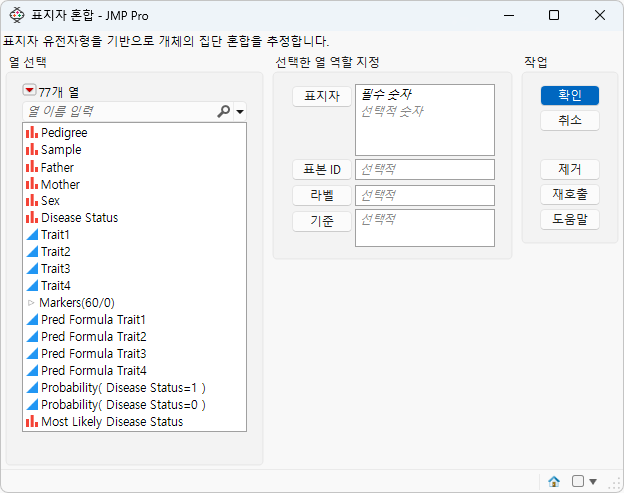Select Most Likely Disease Status column name
Viewport: 624px width, 493px height.
pos(112,422)
